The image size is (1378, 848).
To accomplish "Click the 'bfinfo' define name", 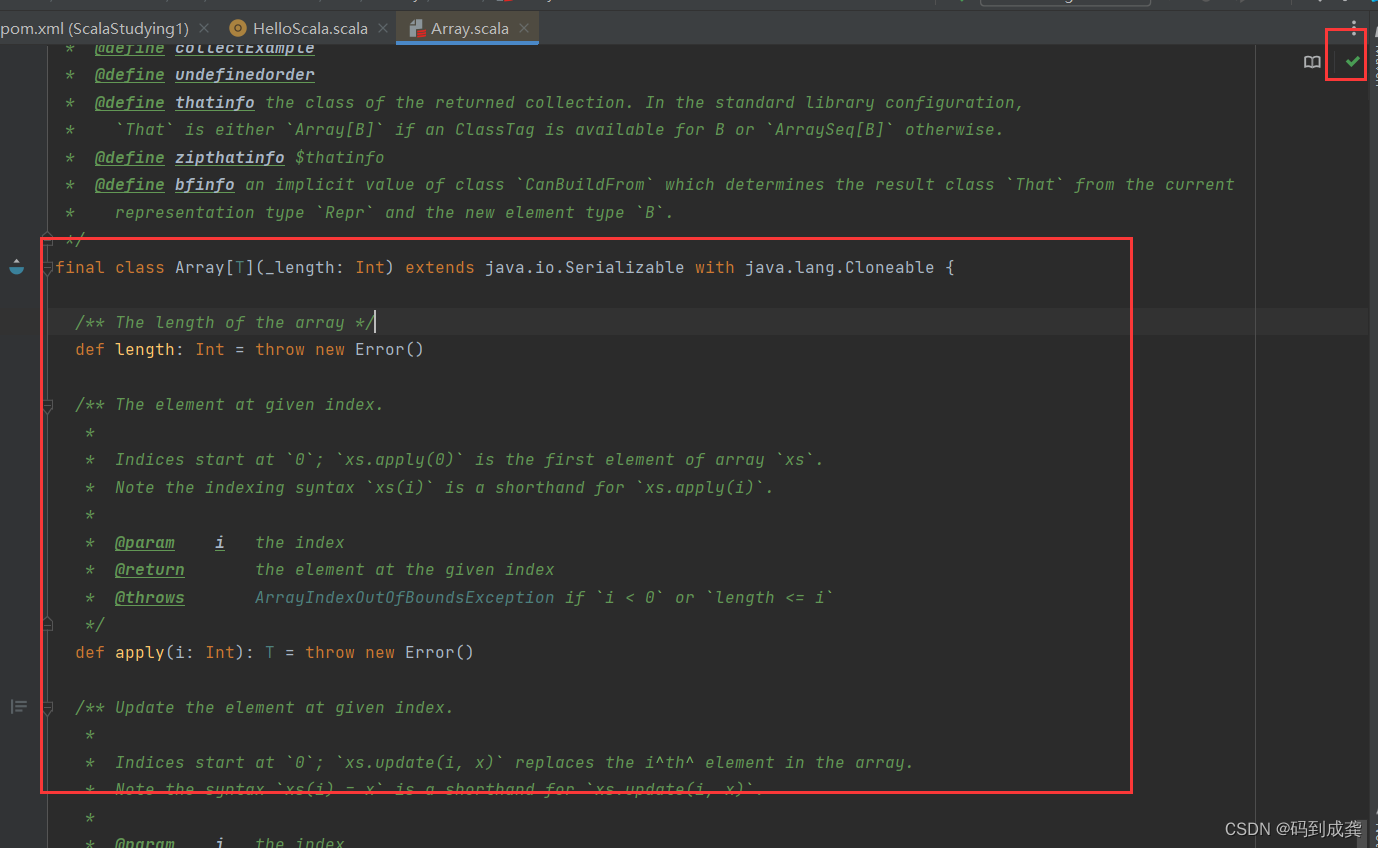I will tap(205, 185).
